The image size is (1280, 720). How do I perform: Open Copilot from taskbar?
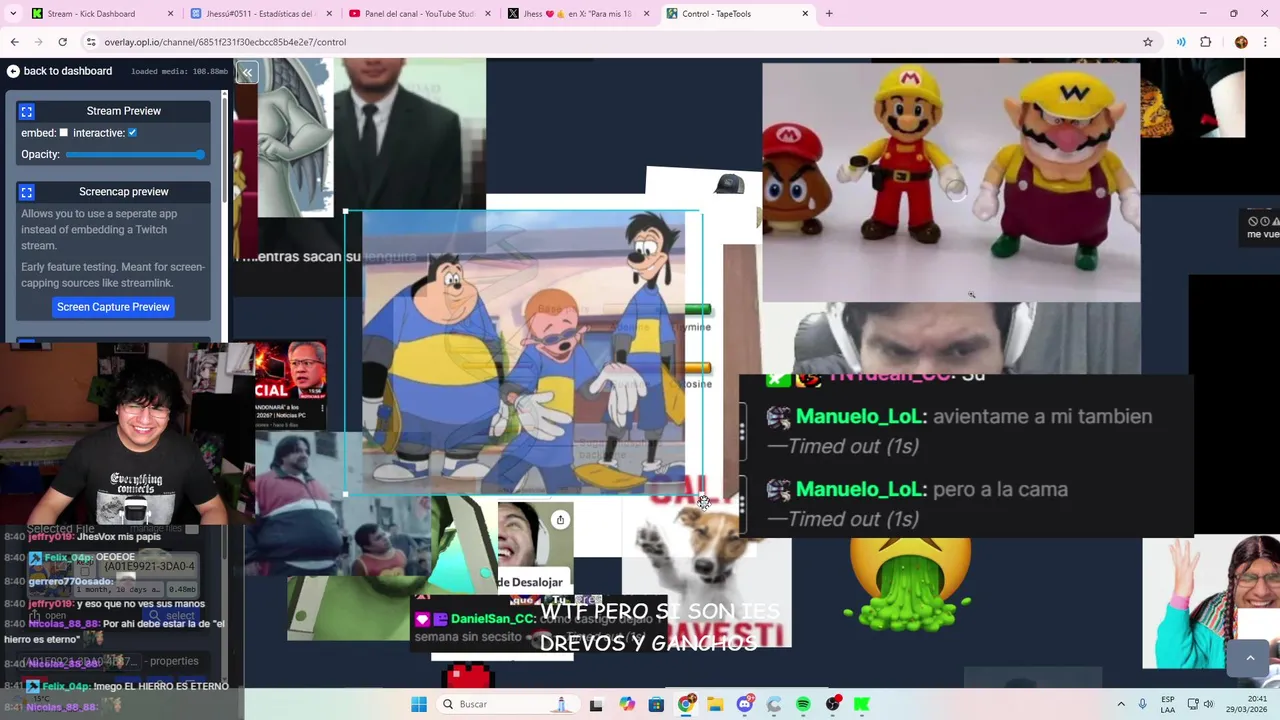(627, 704)
